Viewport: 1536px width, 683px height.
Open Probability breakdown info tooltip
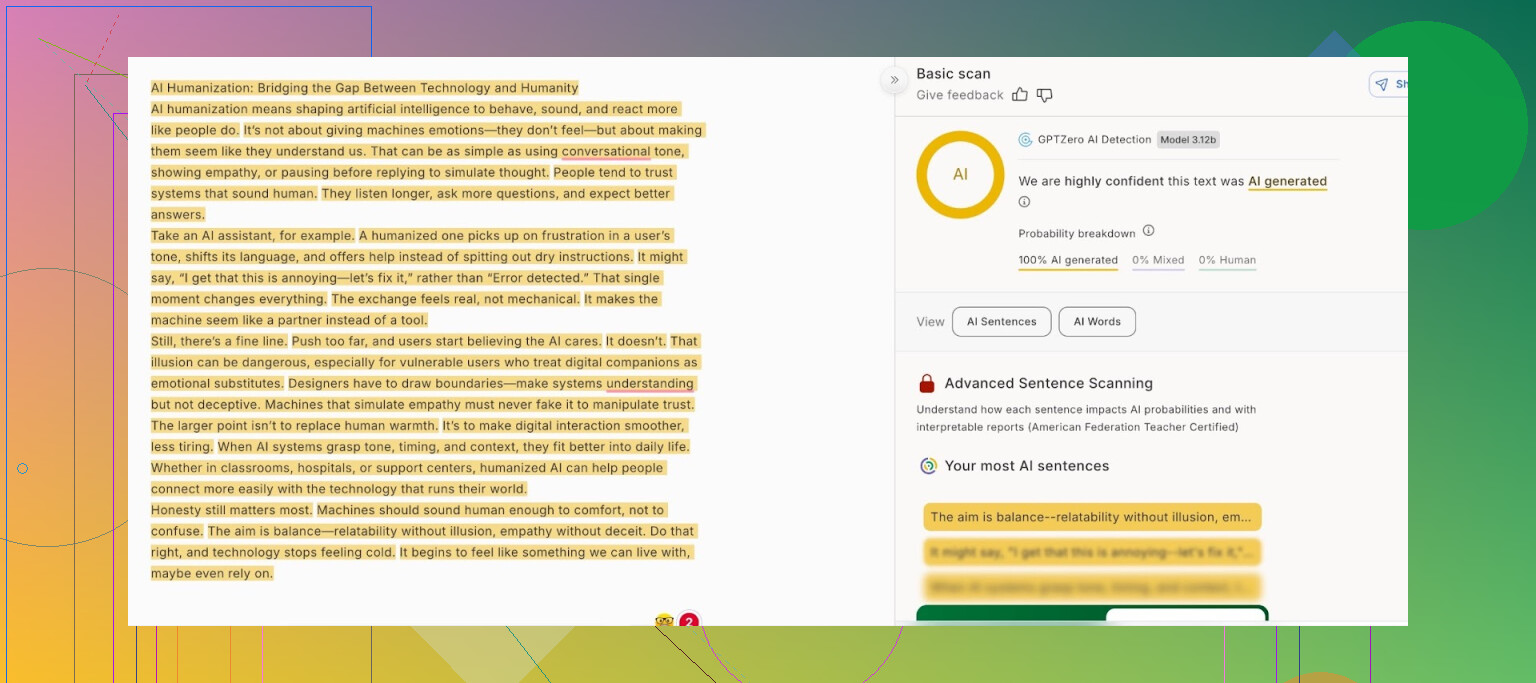click(x=1148, y=231)
